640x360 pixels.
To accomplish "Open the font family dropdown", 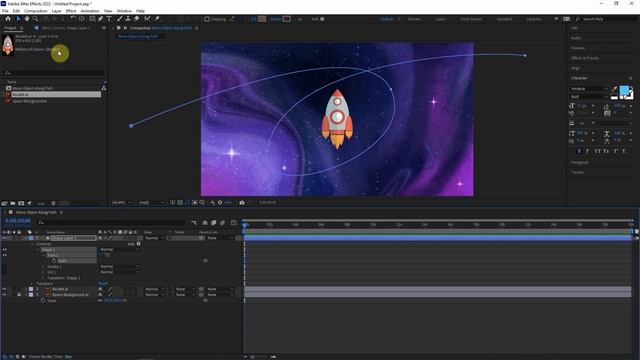I will [x=589, y=89].
